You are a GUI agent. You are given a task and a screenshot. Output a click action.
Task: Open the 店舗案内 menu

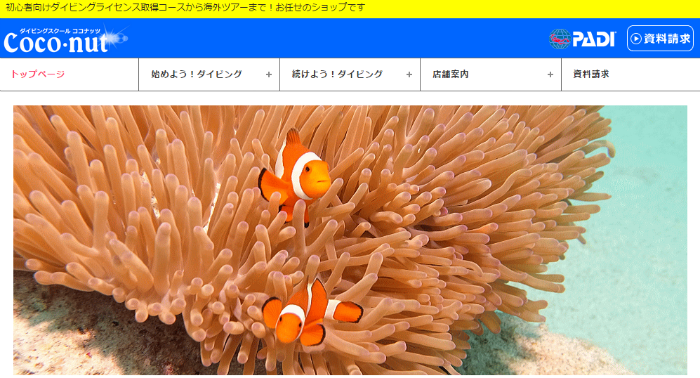pyautogui.click(x=491, y=74)
